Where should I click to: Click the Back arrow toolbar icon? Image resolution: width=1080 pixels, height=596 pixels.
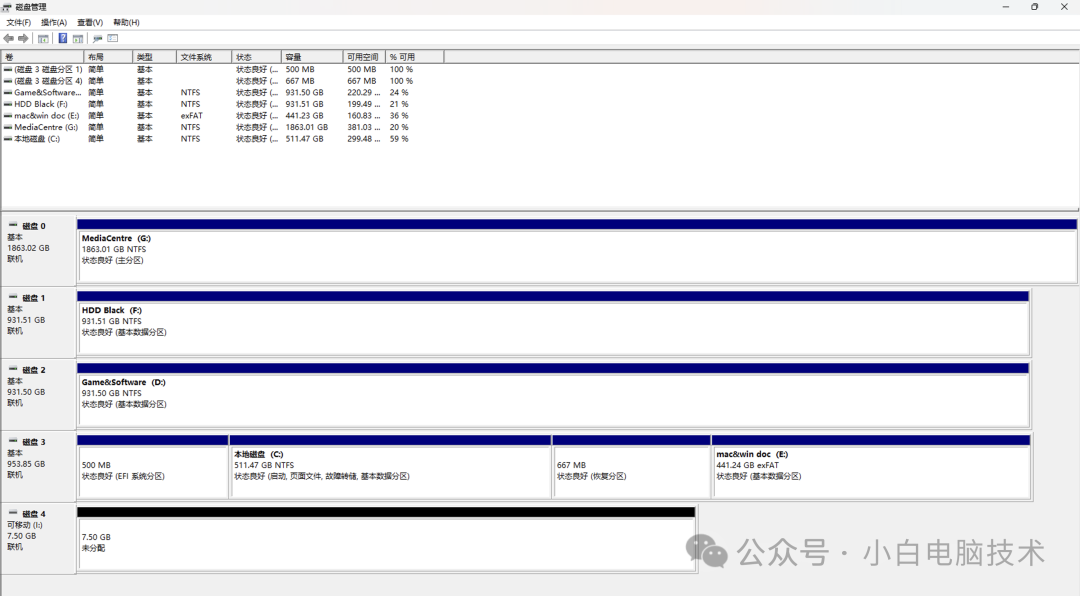pos(8,39)
